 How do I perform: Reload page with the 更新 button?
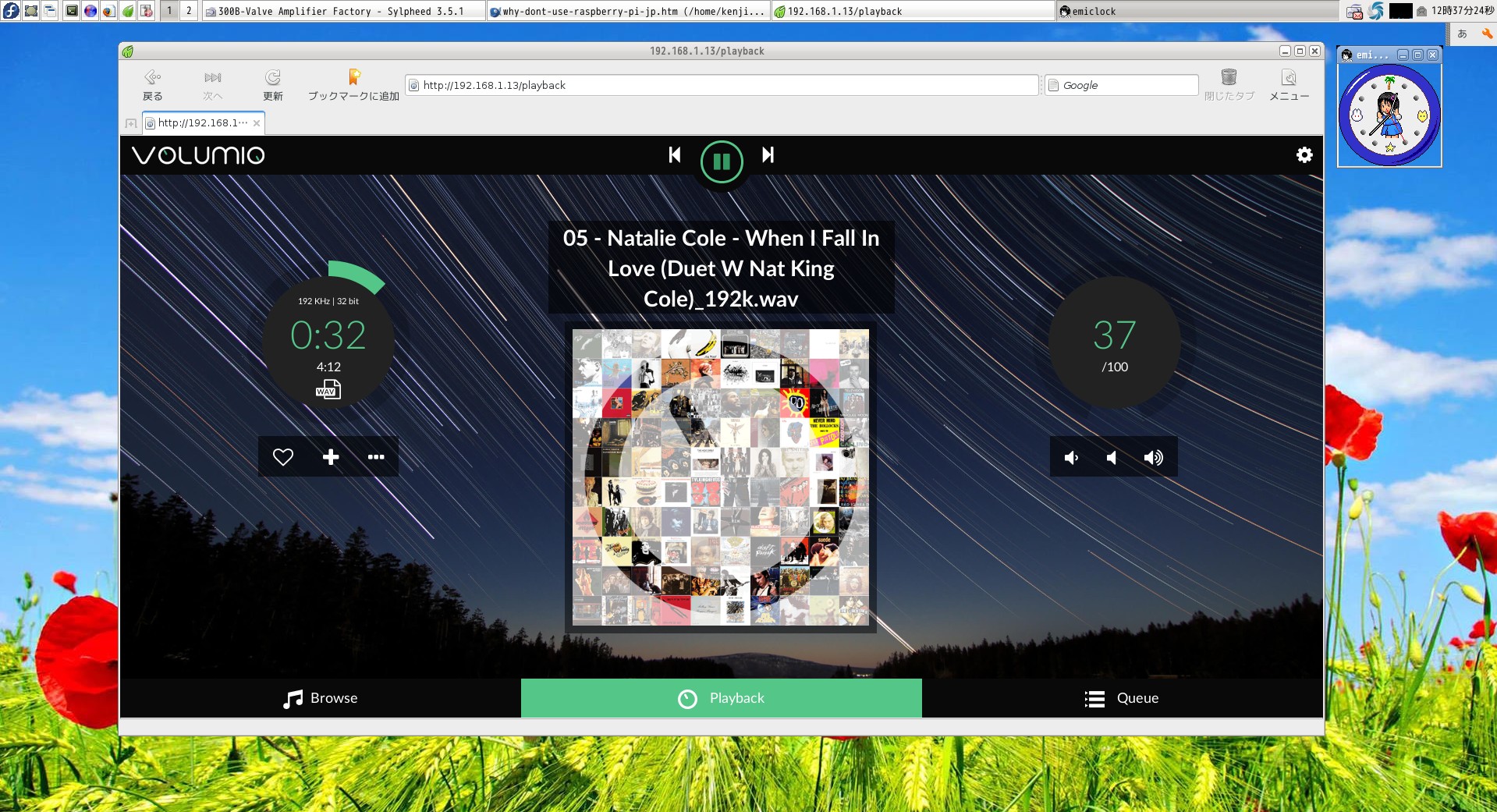coord(273,85)
